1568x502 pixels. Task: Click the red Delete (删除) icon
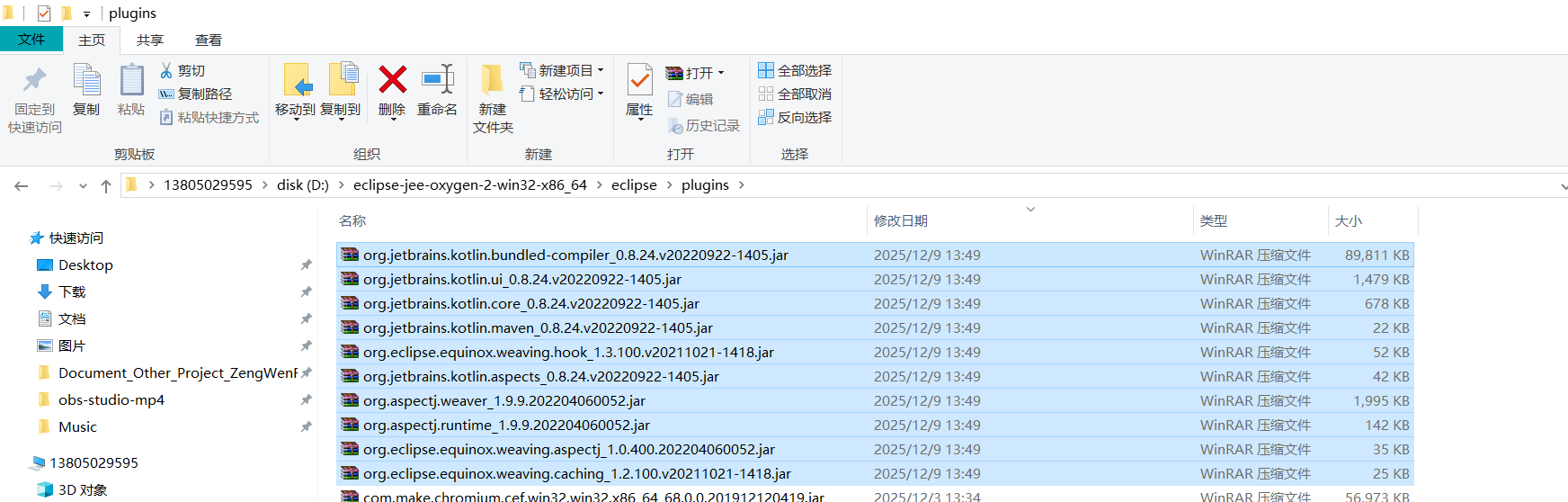coord(392,79)
